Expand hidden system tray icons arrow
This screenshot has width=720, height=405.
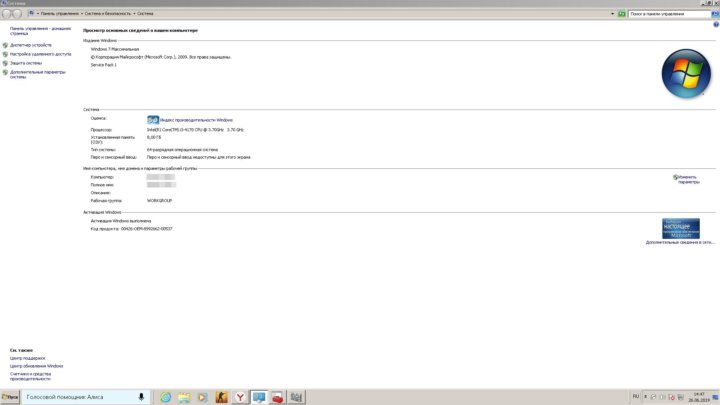pyautogui.click(x=647, y=397)
